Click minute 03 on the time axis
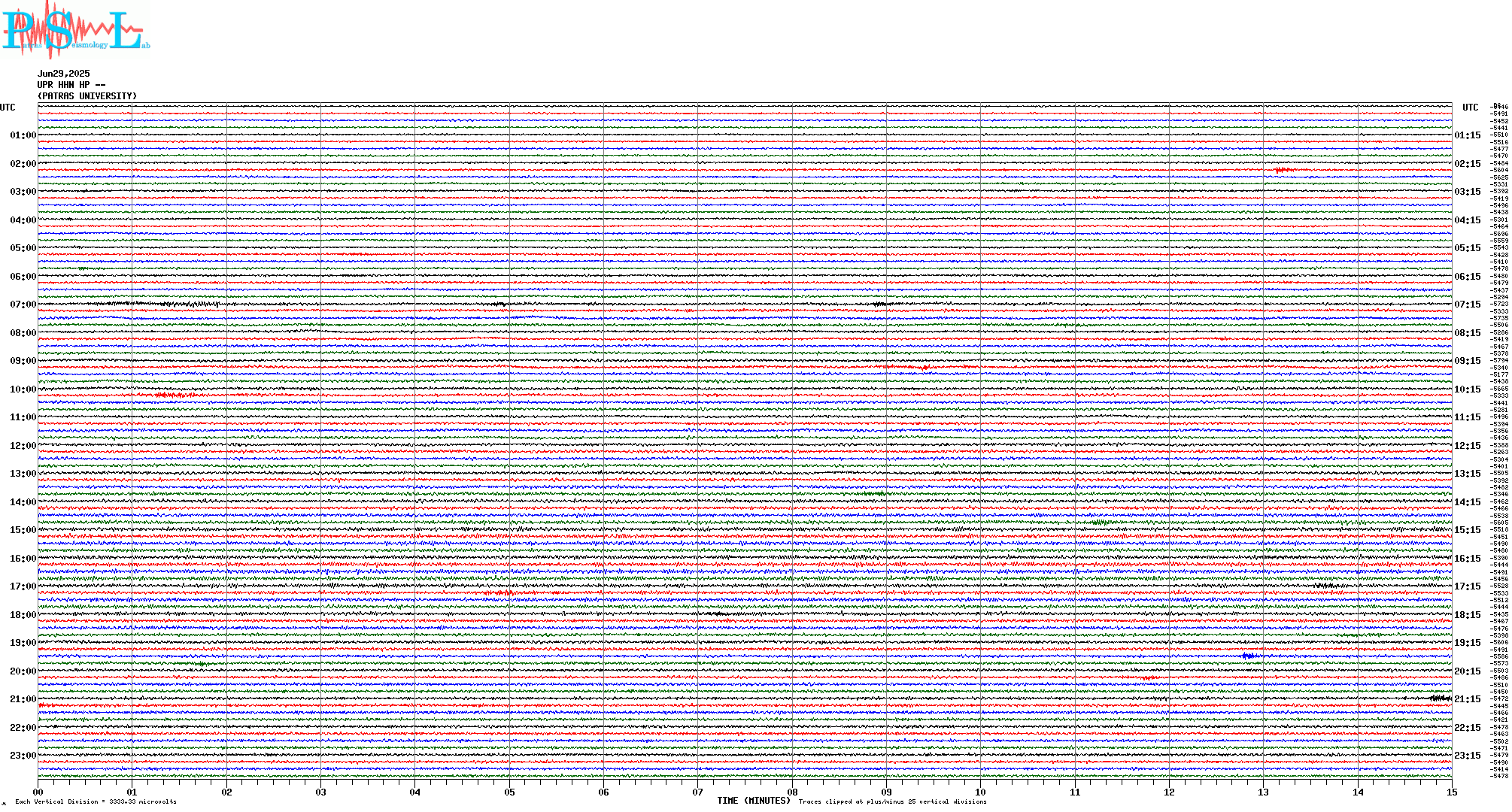The width and height of the screenshot is (1512, 812). tap(321, 792)
